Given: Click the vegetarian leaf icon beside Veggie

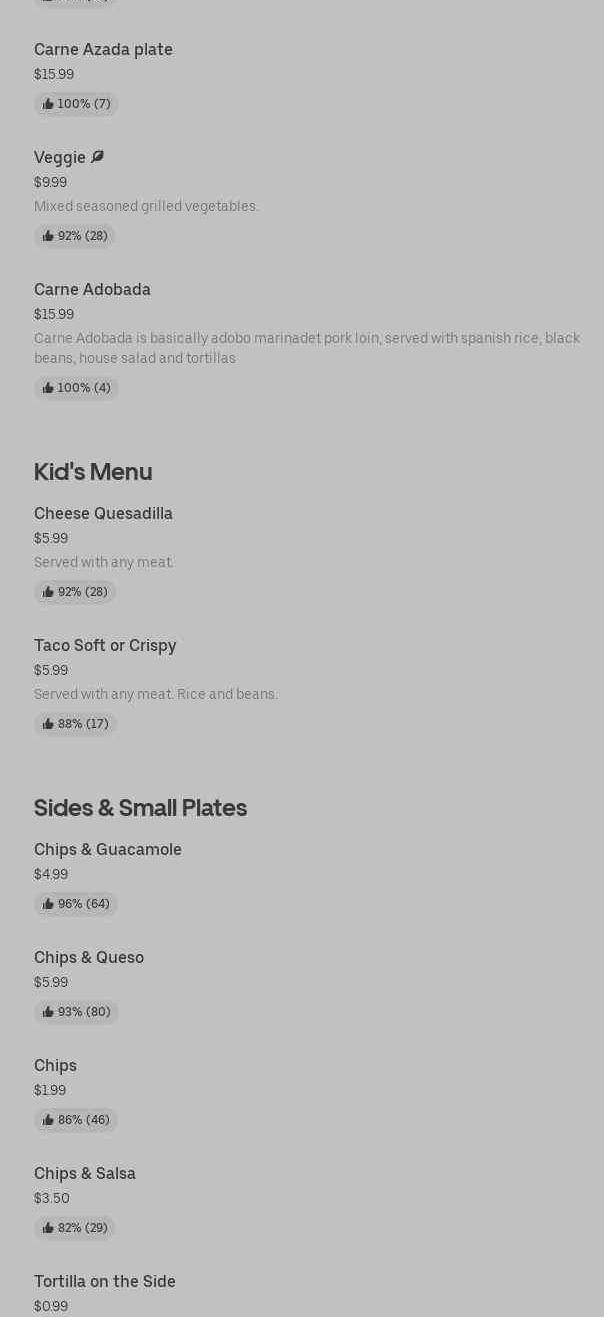Looking at the screenshot, I should (97, 157).
